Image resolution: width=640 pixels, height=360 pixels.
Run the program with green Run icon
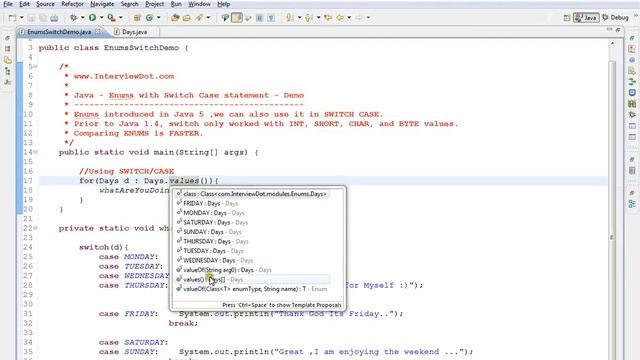coord(92,18)
